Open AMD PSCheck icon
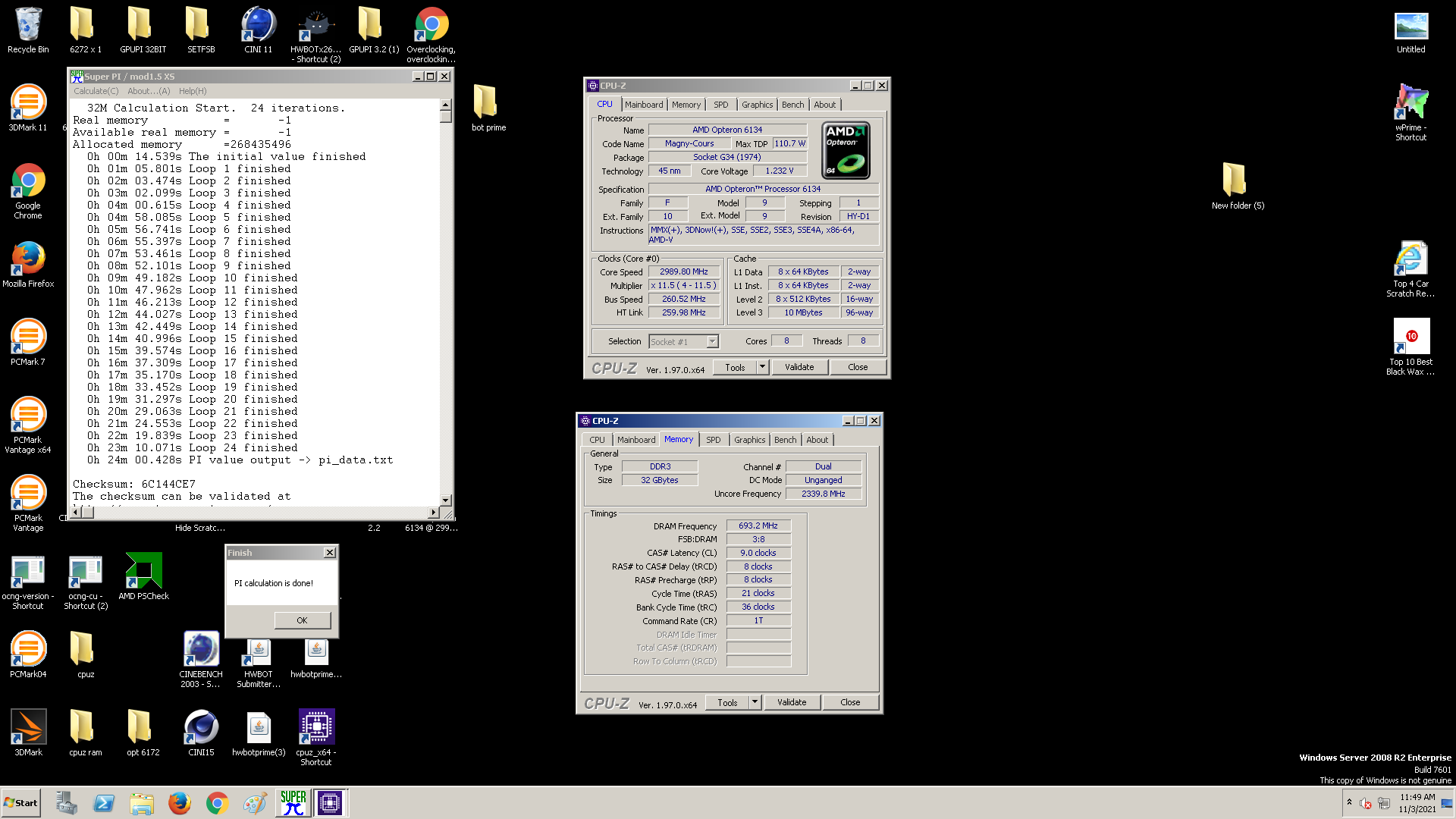 (x=143, y=577)
